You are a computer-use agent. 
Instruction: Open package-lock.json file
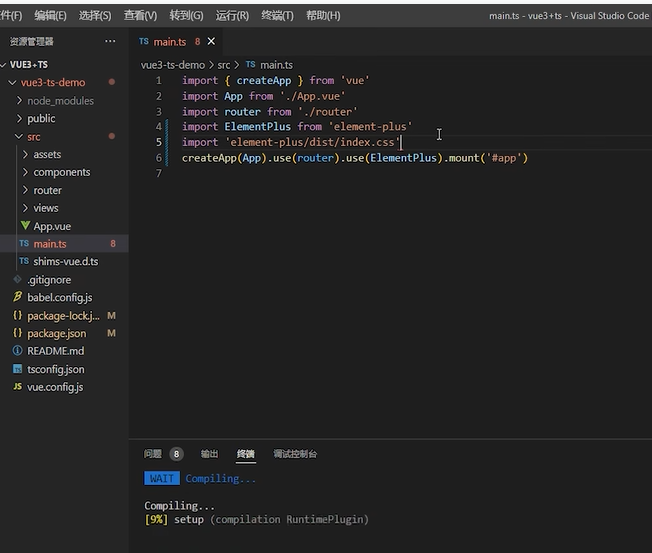coord(63,316)
